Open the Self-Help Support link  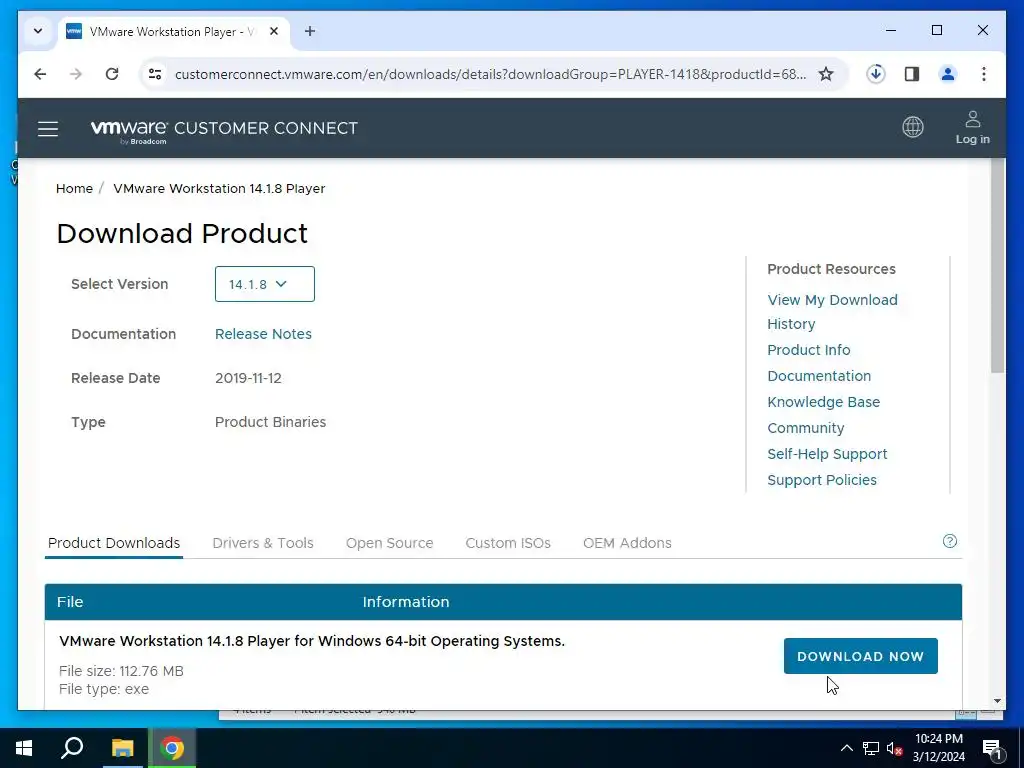click(x=827, y=454)
